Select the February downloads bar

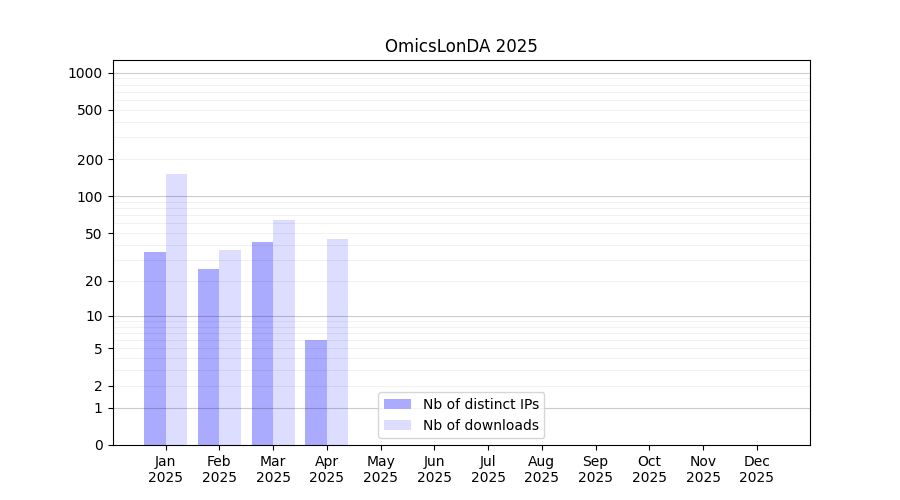click(x=230, y=347)
